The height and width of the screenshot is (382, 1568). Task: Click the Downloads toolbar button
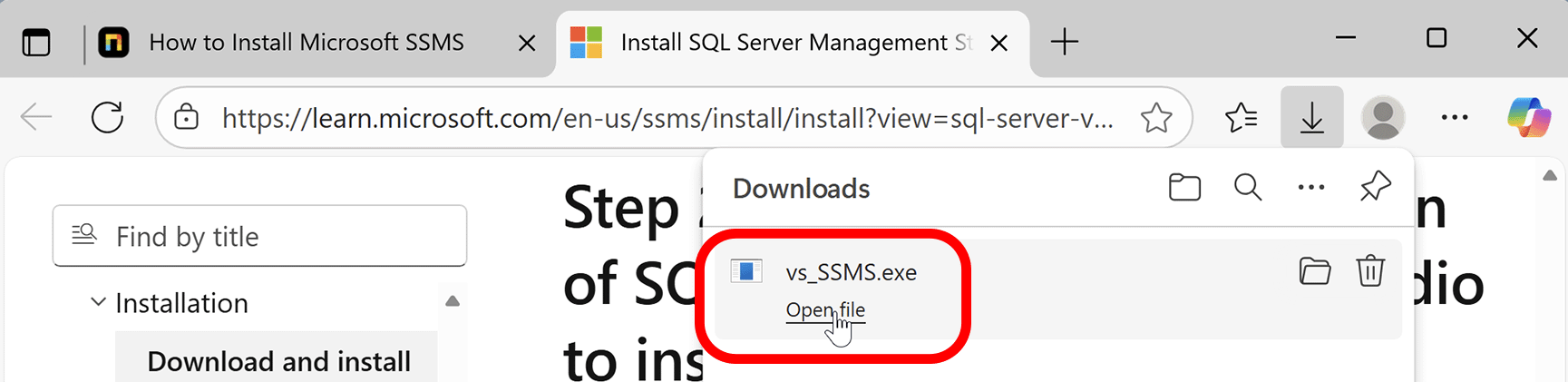click(1311, 117)
